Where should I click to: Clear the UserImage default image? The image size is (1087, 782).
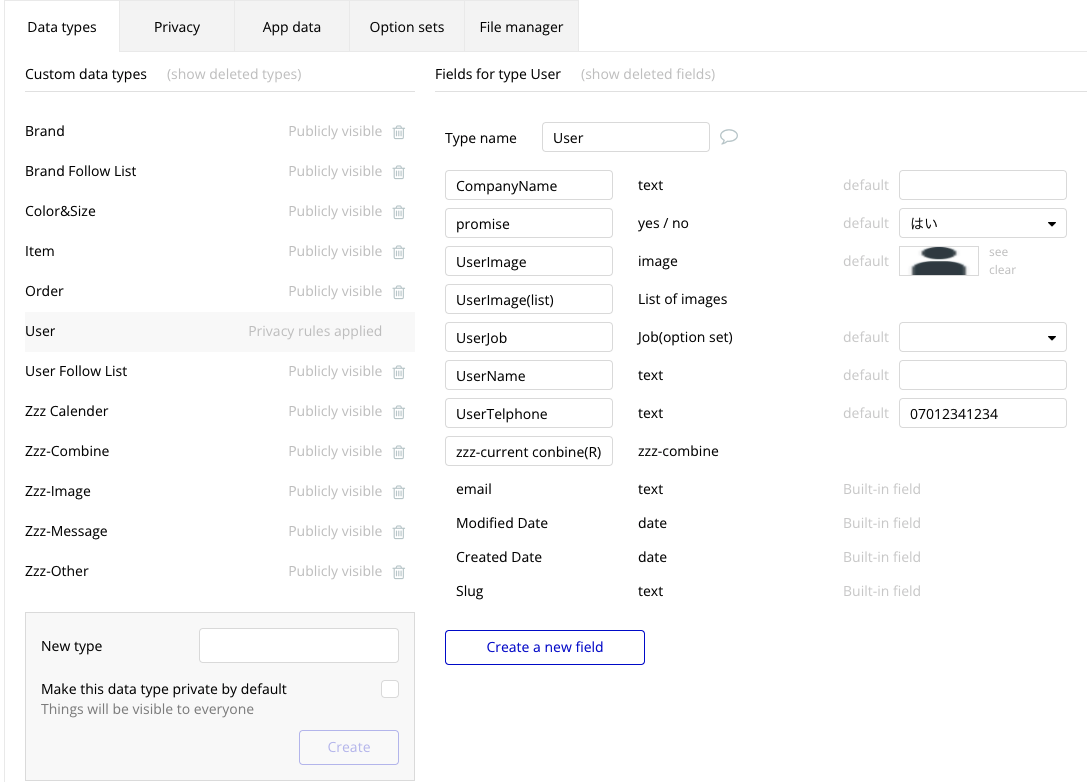[x=1002, y=270]
